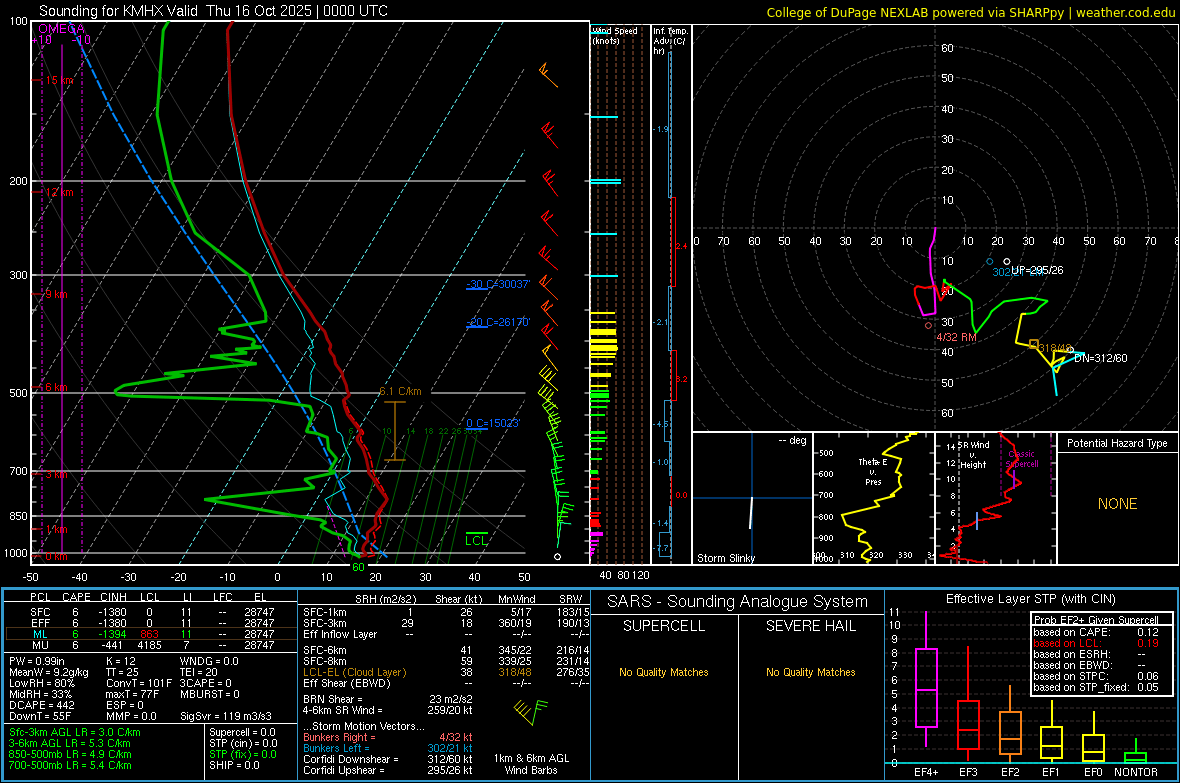Click the hazard type value 'NONE'

(1117, 504)
